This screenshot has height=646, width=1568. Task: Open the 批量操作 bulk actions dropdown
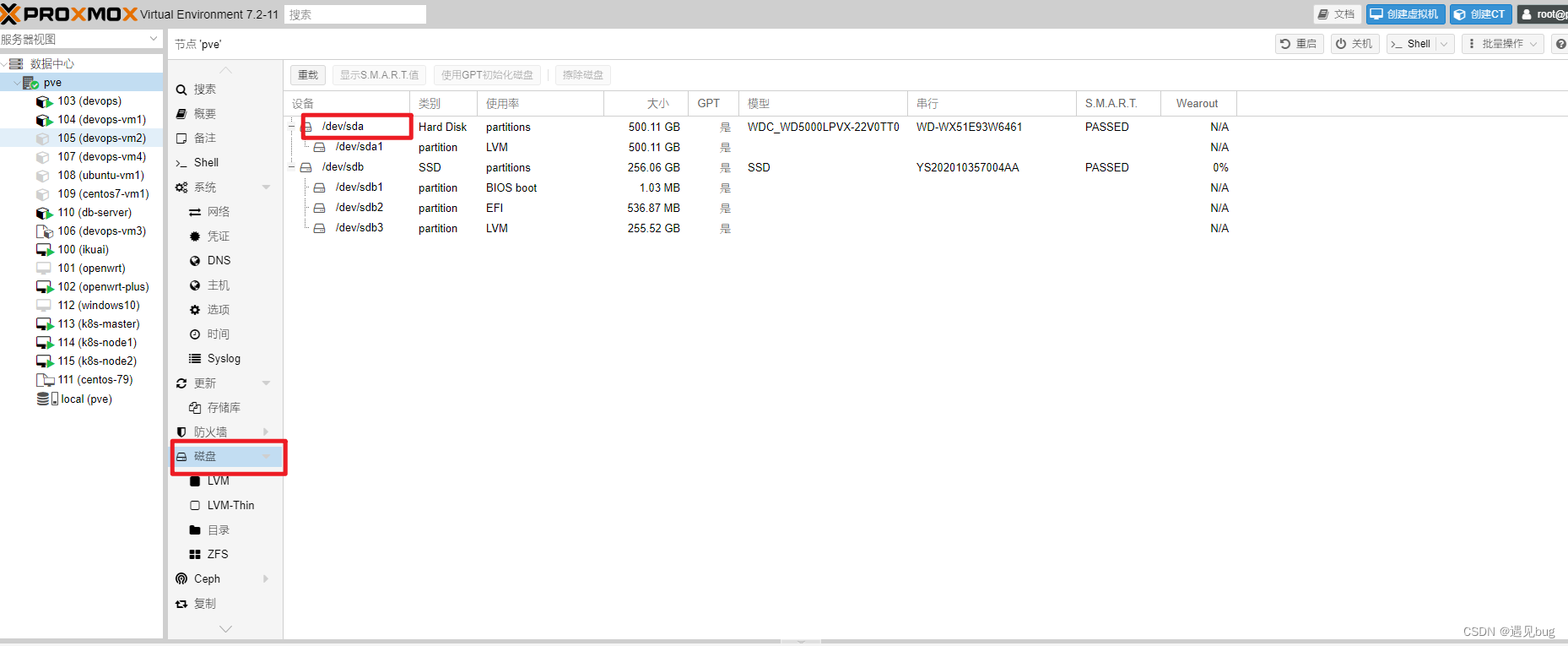[1502, 44]
